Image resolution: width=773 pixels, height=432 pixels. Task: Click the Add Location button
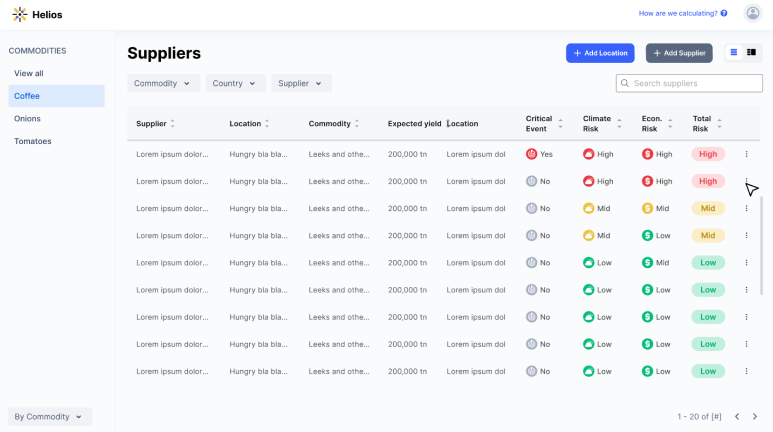point(600,53)
